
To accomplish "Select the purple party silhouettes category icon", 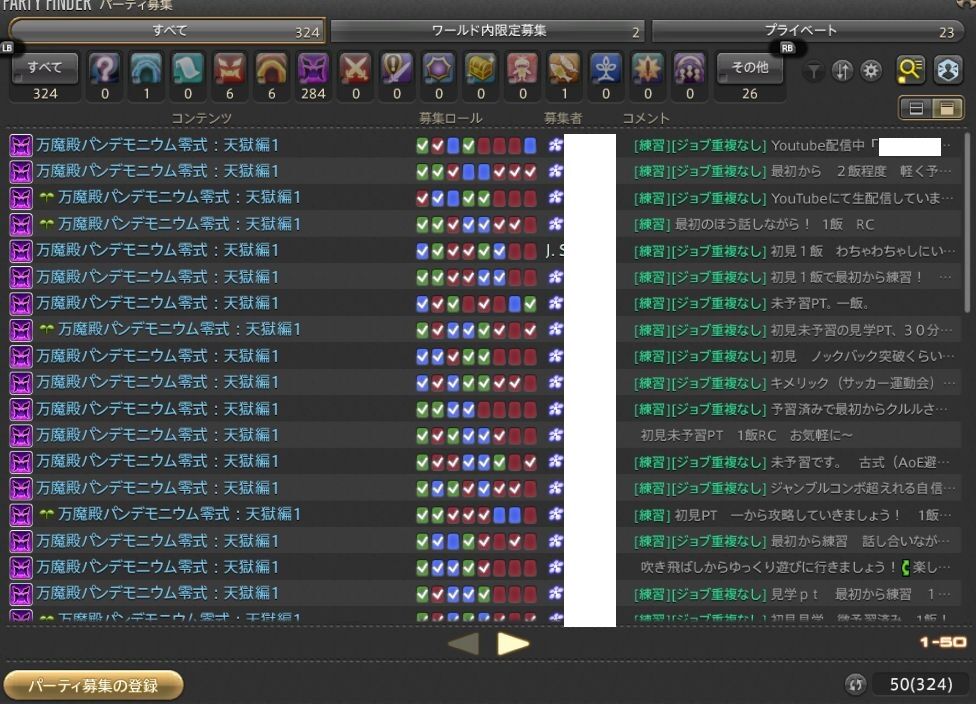I will tap(689, 68).
